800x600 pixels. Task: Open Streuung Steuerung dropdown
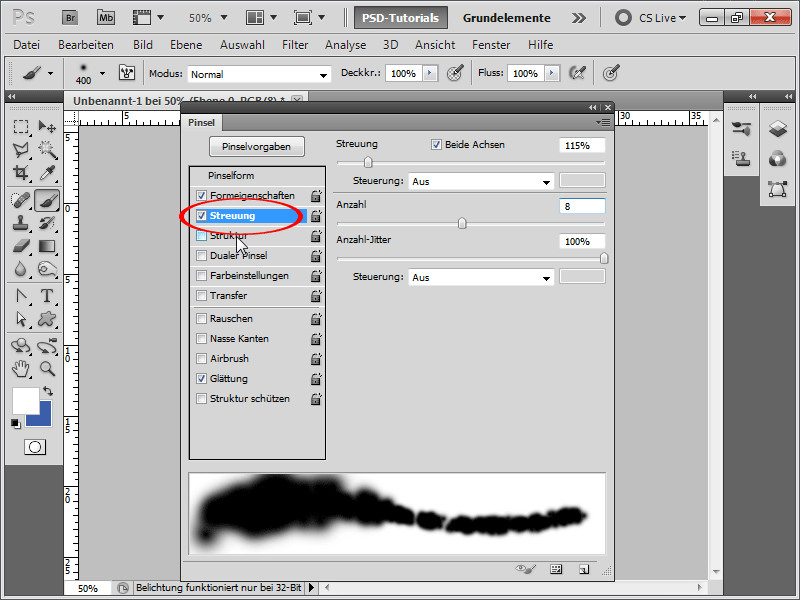pos(481,182)
